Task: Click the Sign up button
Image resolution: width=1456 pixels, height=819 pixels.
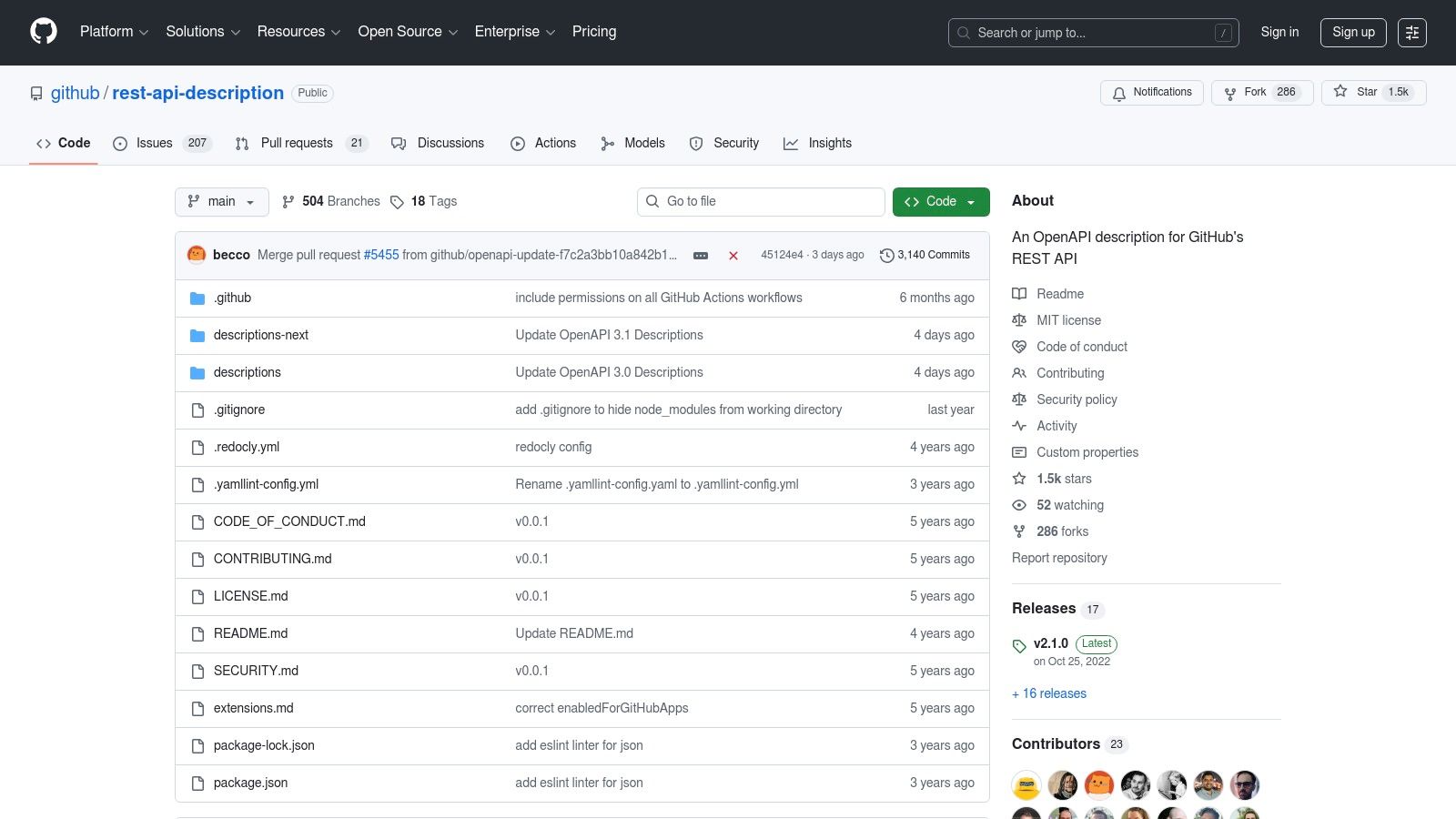Action: click(1352, 33)
